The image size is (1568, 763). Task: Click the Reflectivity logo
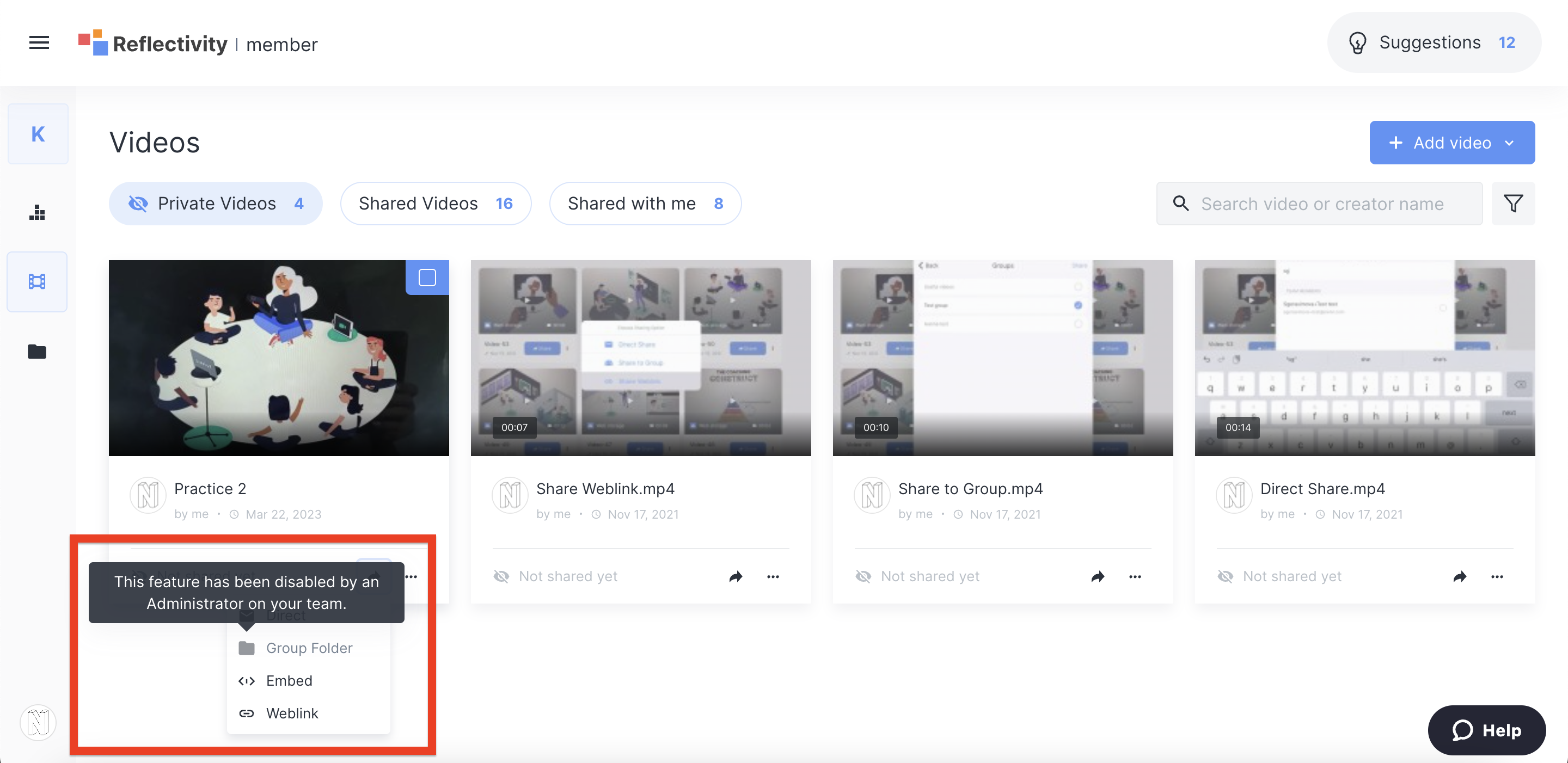coord(153,43)
